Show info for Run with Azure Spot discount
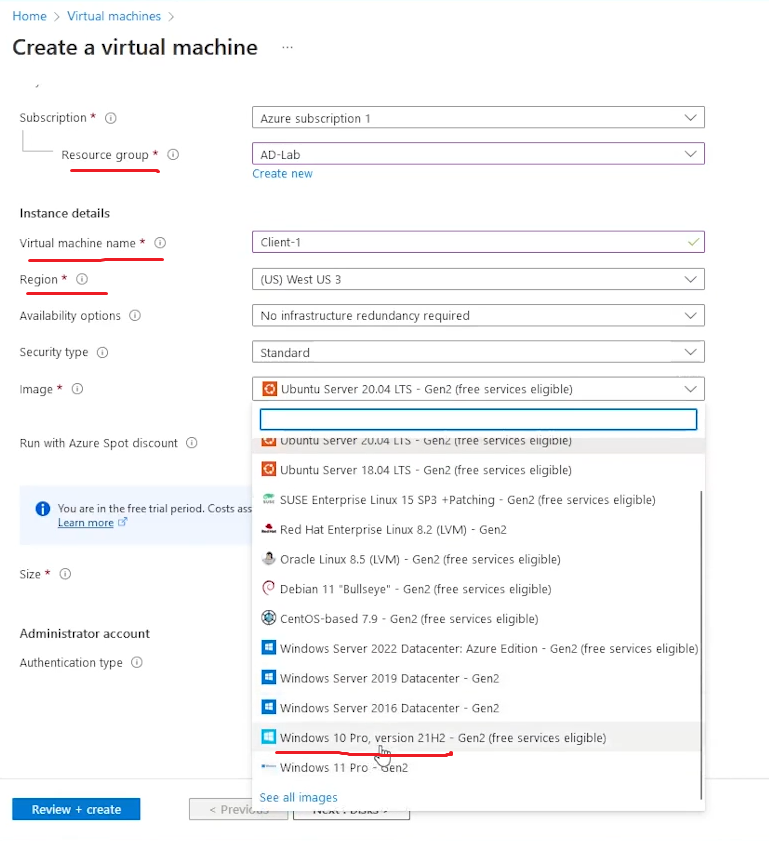 [191, 443]
